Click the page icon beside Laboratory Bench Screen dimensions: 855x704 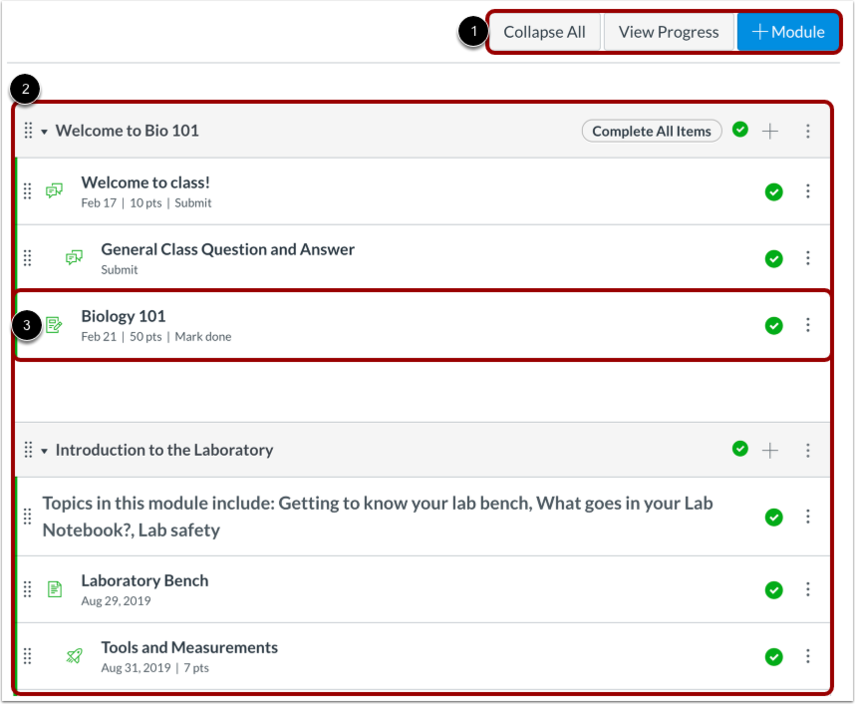click(55, 589)
